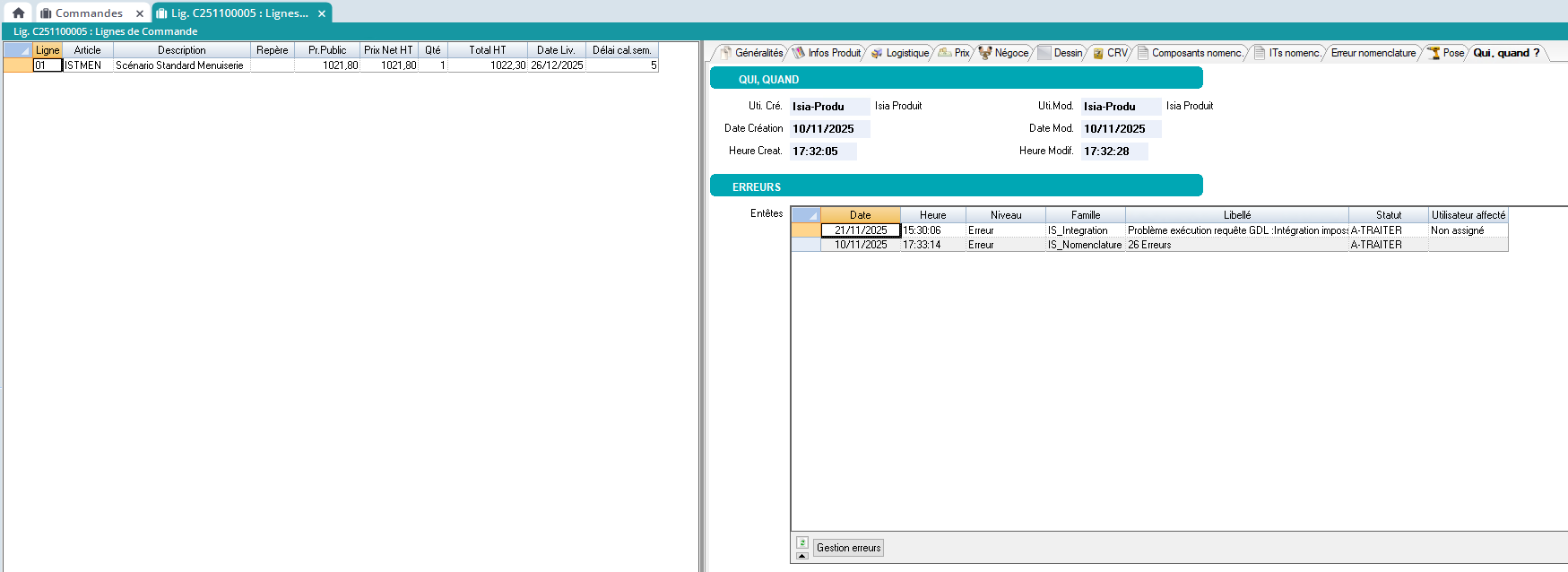Click the green refresh icon beside Gestion erreurs
The height and width of the screenshot is (572, 1568).
pos(802,542)
